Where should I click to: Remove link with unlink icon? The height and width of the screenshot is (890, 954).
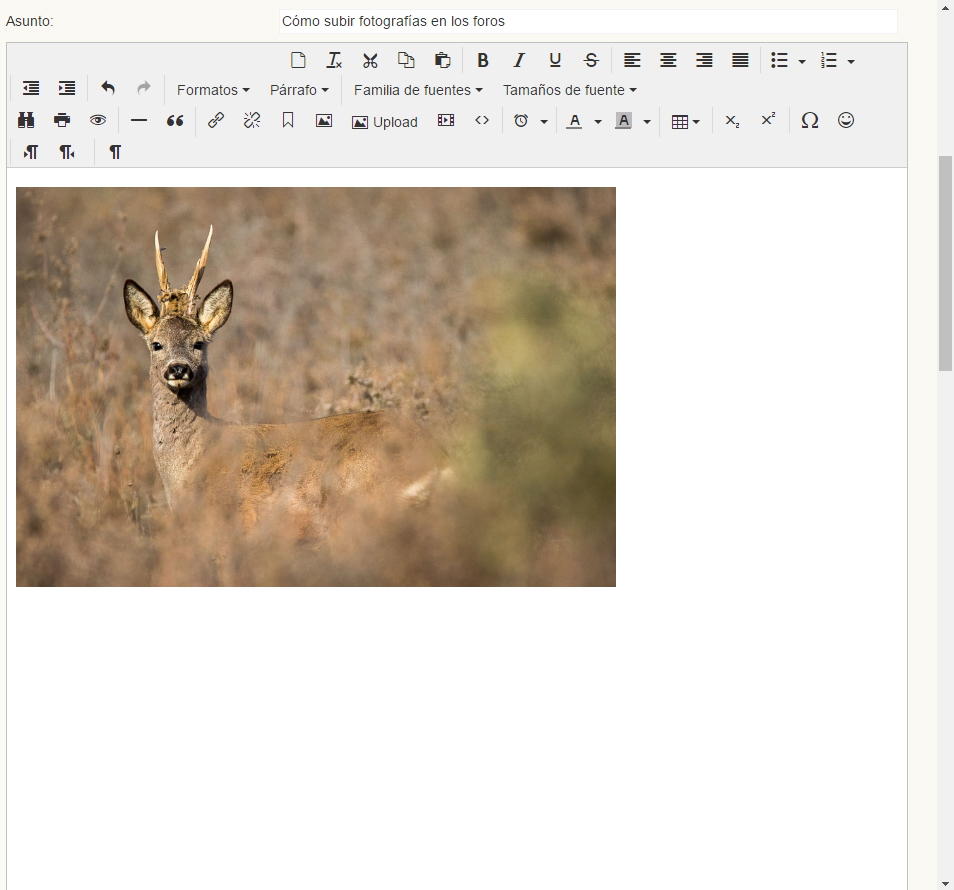click(252, 120)
